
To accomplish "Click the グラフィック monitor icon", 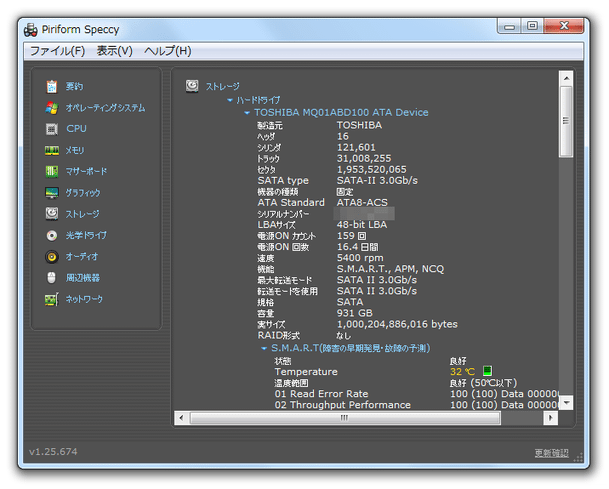I will tap(52, 193).
